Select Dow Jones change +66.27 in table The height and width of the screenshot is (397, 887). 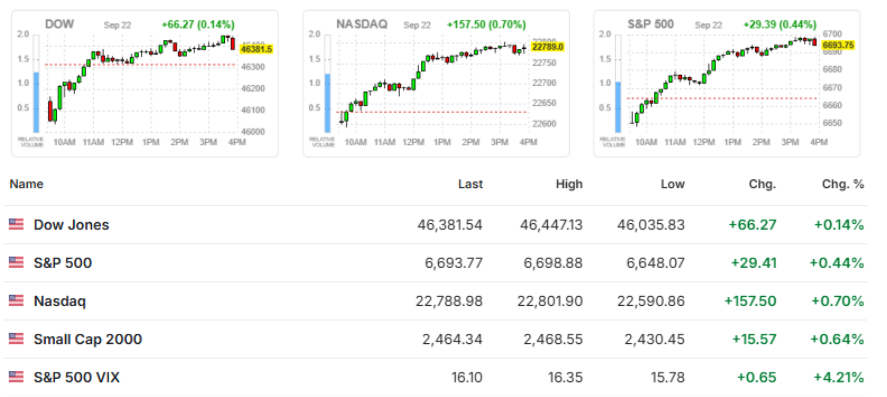[x=752, y=225]
